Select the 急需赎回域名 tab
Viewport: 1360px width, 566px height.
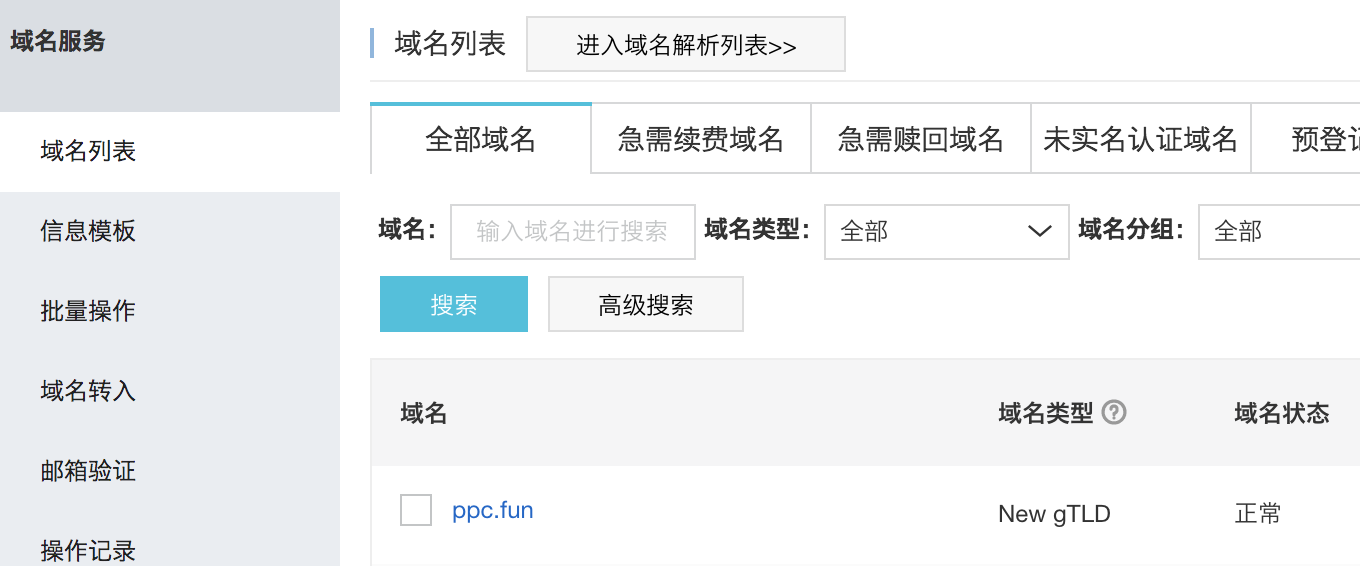921,139
